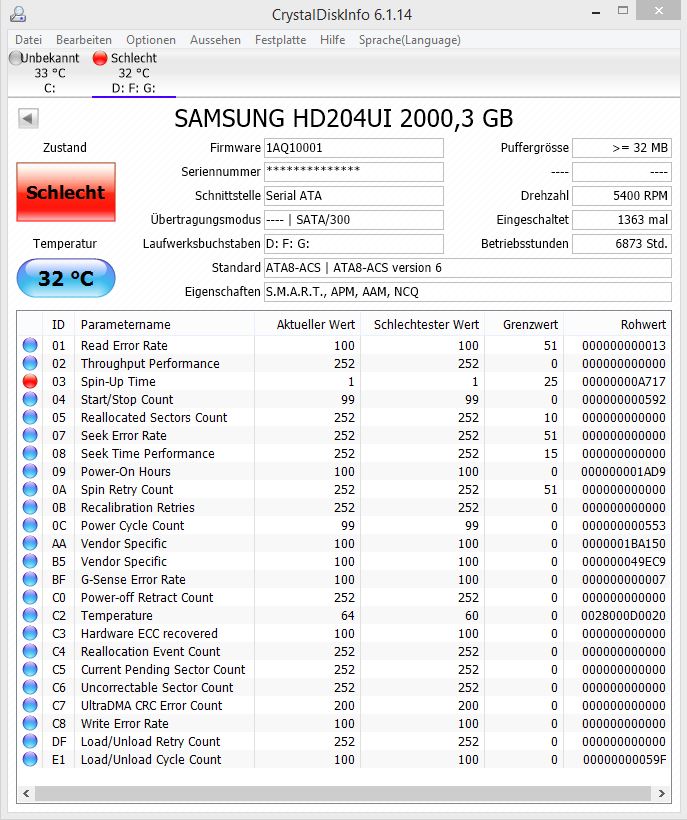Click the Eigenschaften S.M.A.R.T. field
This screenshot has height=820, width=687.
point(467,292)
